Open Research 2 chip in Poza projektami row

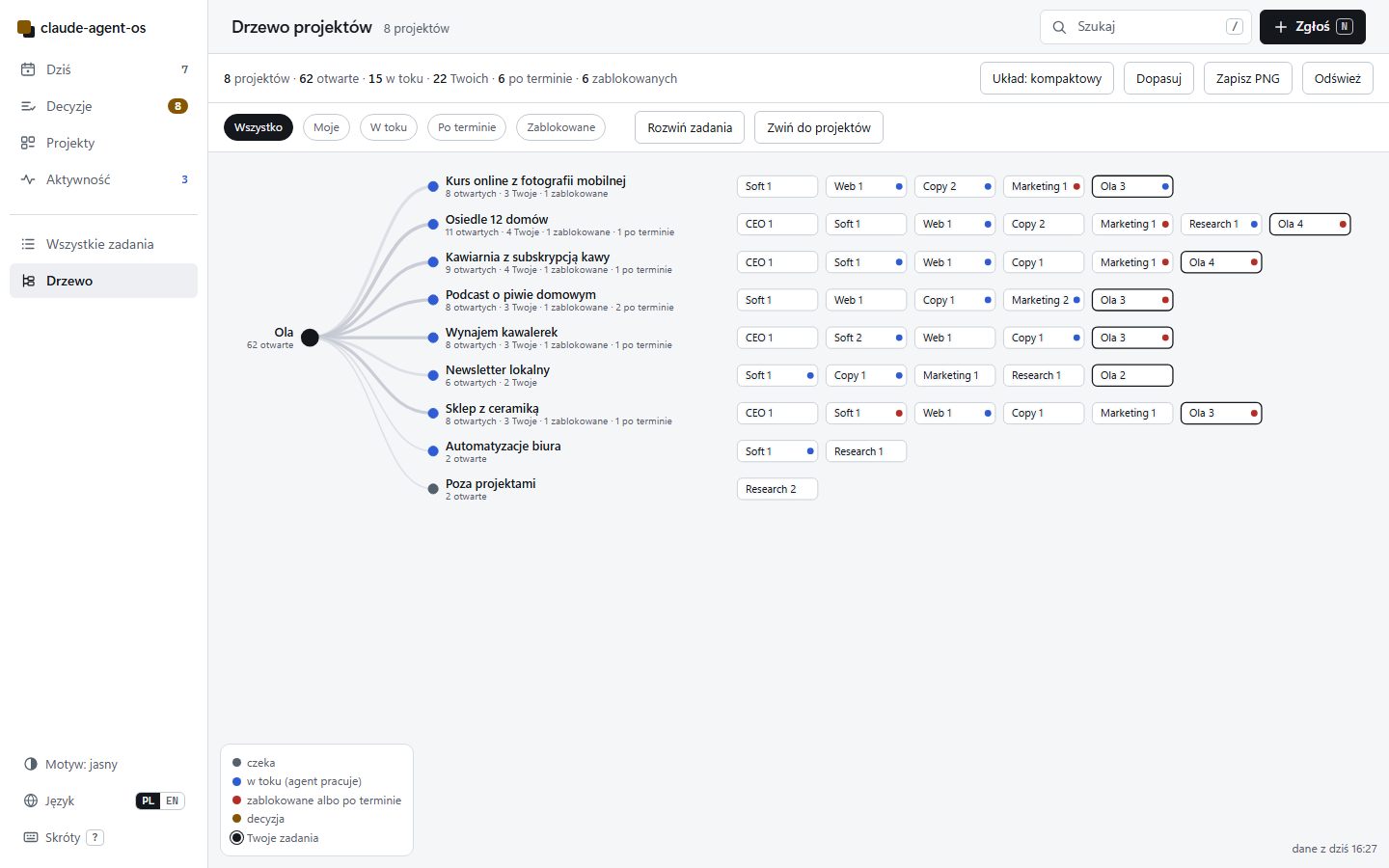[x=777, y=489]
